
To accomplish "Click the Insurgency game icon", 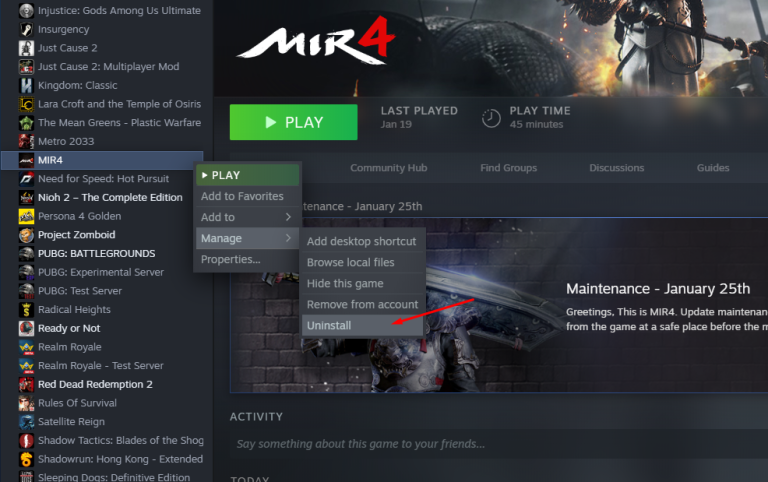I will [26, 29].
